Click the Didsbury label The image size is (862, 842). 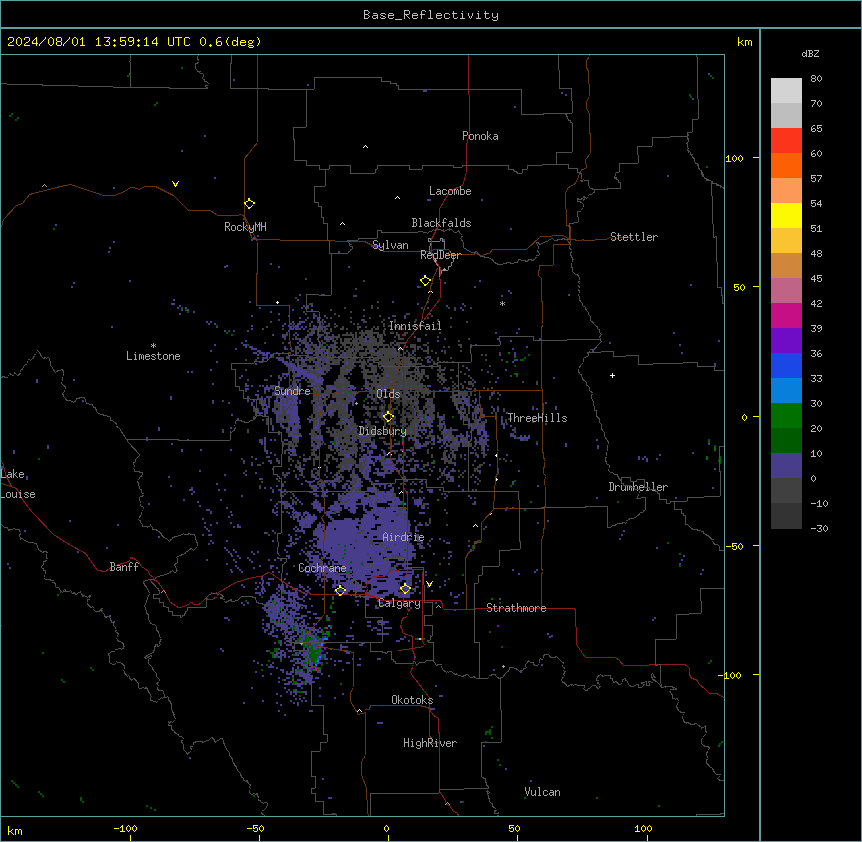pyautogui.click(x=383, y=431)
